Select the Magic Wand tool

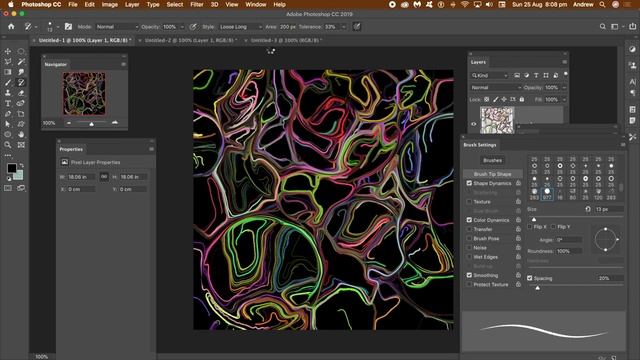click(21, 62)
